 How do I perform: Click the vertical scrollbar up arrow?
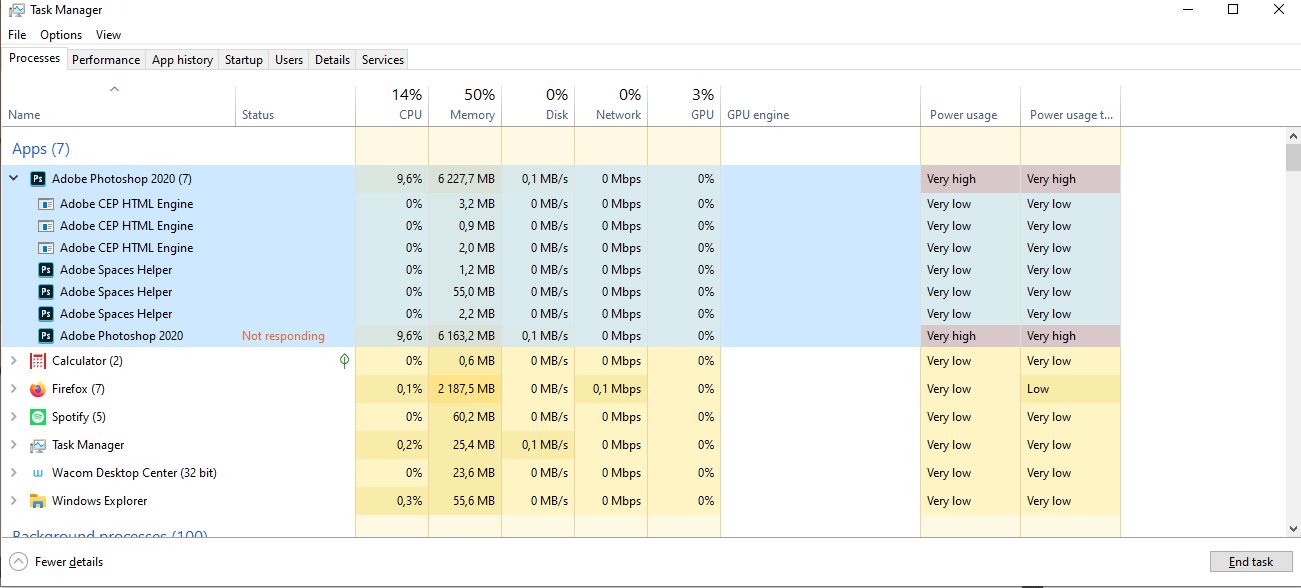(x=1292, y=137)
